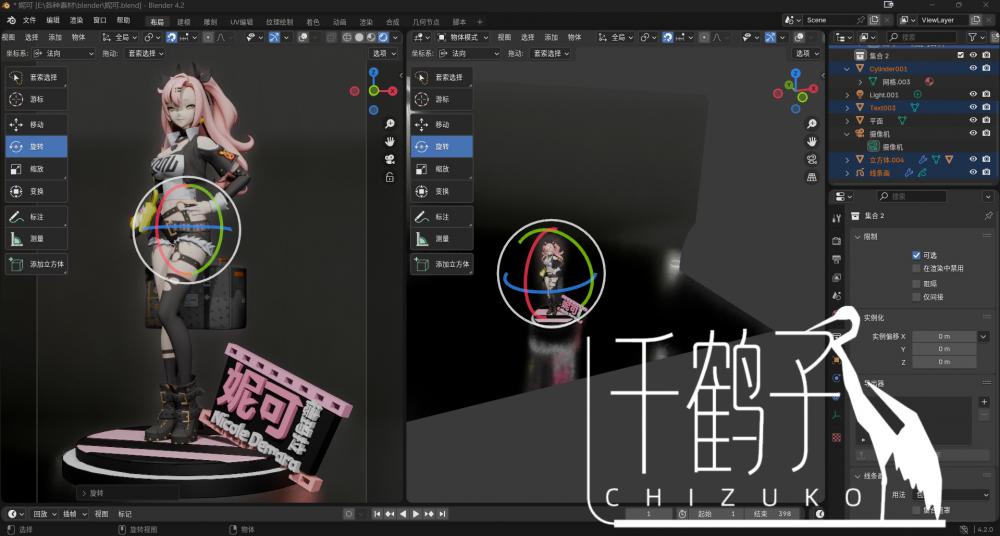This screenshot has height=536, width=1000.
Task: Toggle camera view icon in left viewport
Action: 390,160
